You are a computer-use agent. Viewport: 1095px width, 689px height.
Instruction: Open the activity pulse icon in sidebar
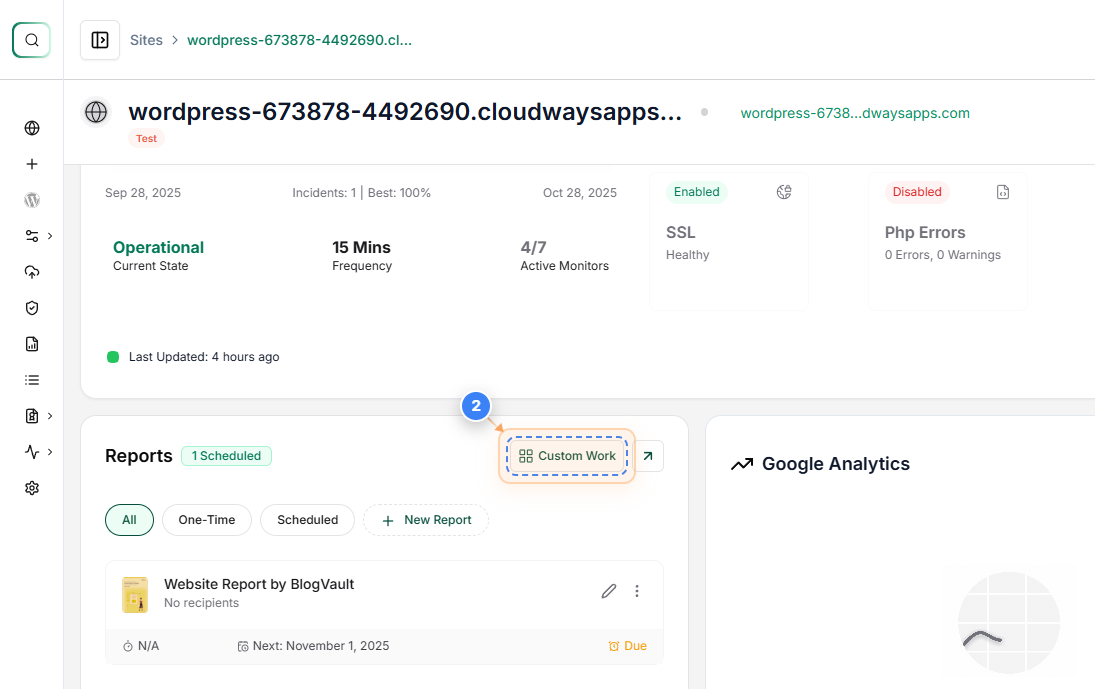31,452
